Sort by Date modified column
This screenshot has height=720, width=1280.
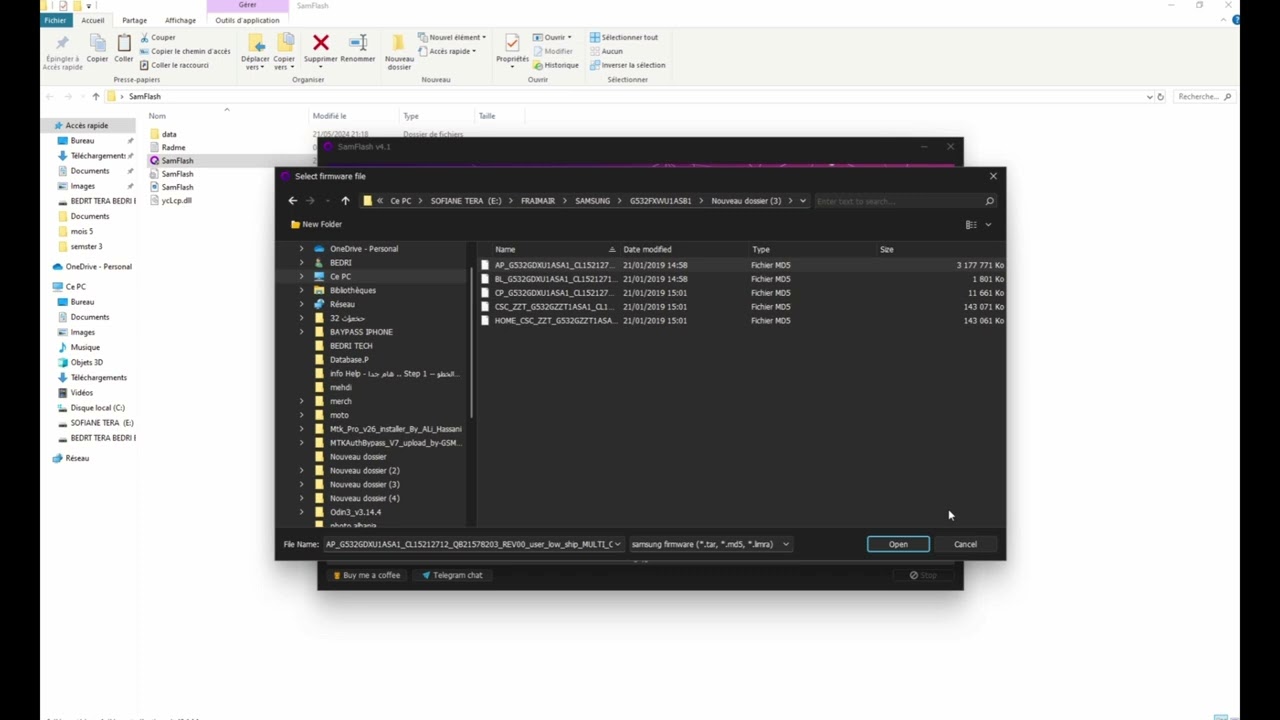(x=647, y=249)
